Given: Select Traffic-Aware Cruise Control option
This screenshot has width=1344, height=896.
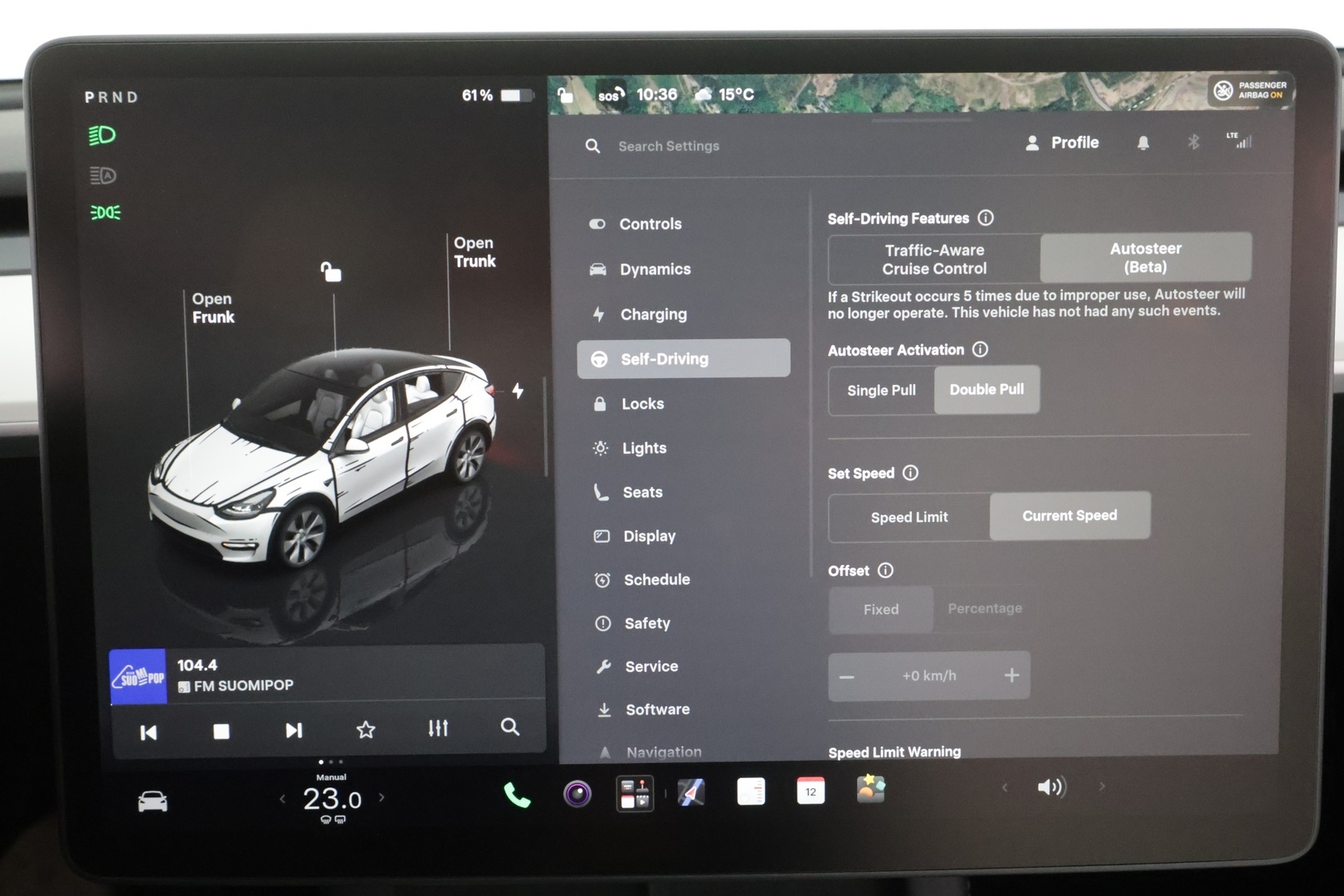Looking at the screenshot, I should 934,259.
